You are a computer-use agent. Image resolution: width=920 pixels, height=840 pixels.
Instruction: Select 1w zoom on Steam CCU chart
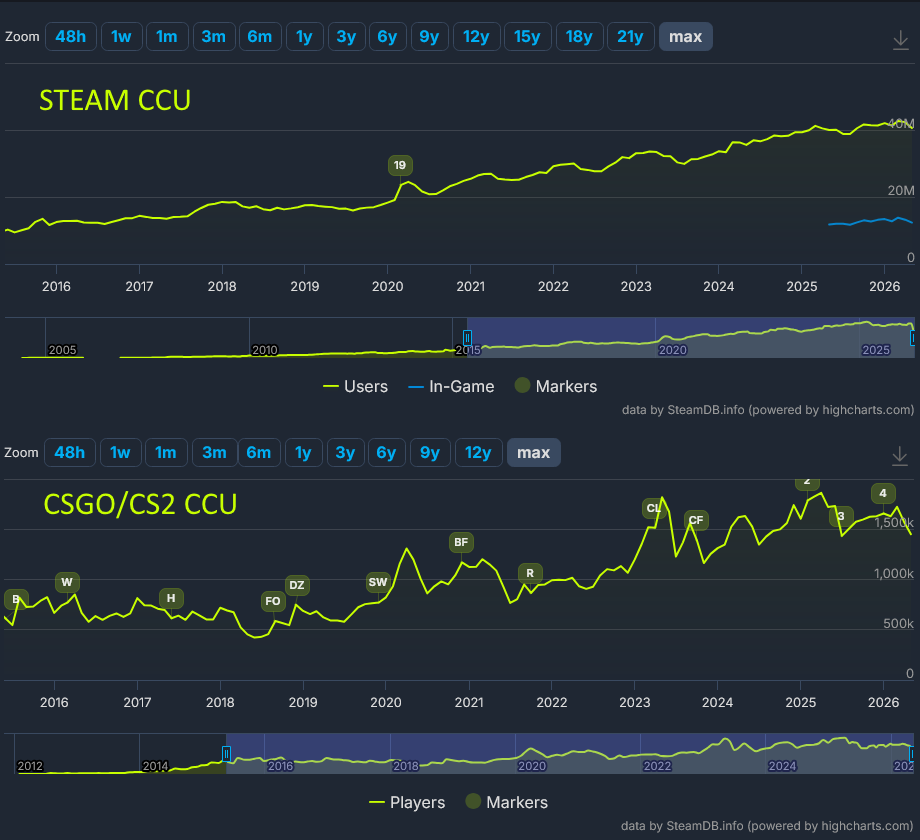tap(121, 37)
